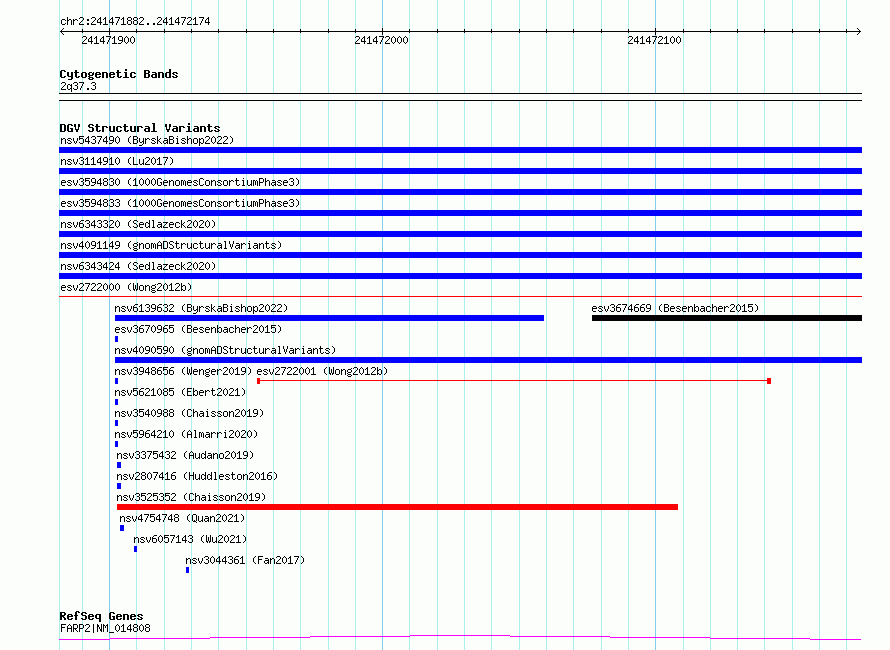Click the nsv5437490 (ByrskaBishop2022) variant label
Viewport: 890px width, 650px height.
pos(146,140)
